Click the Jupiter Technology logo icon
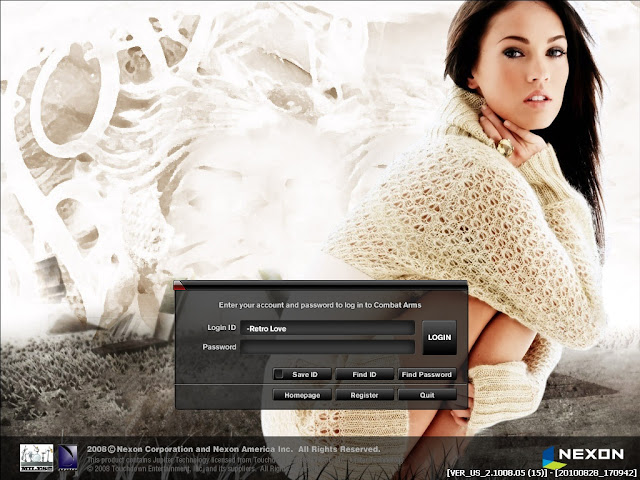 tap(67, 458)
